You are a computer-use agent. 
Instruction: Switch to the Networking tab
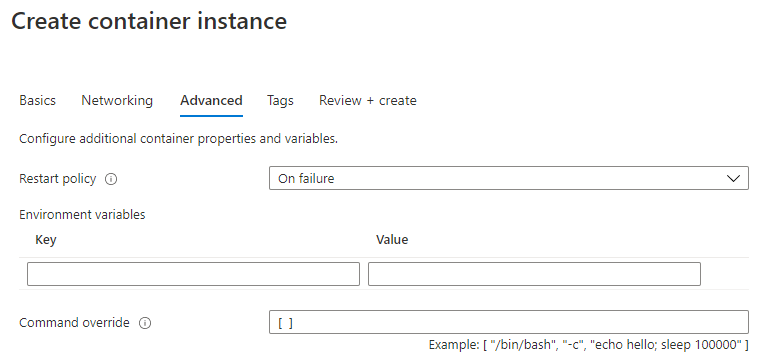point(117,101)
